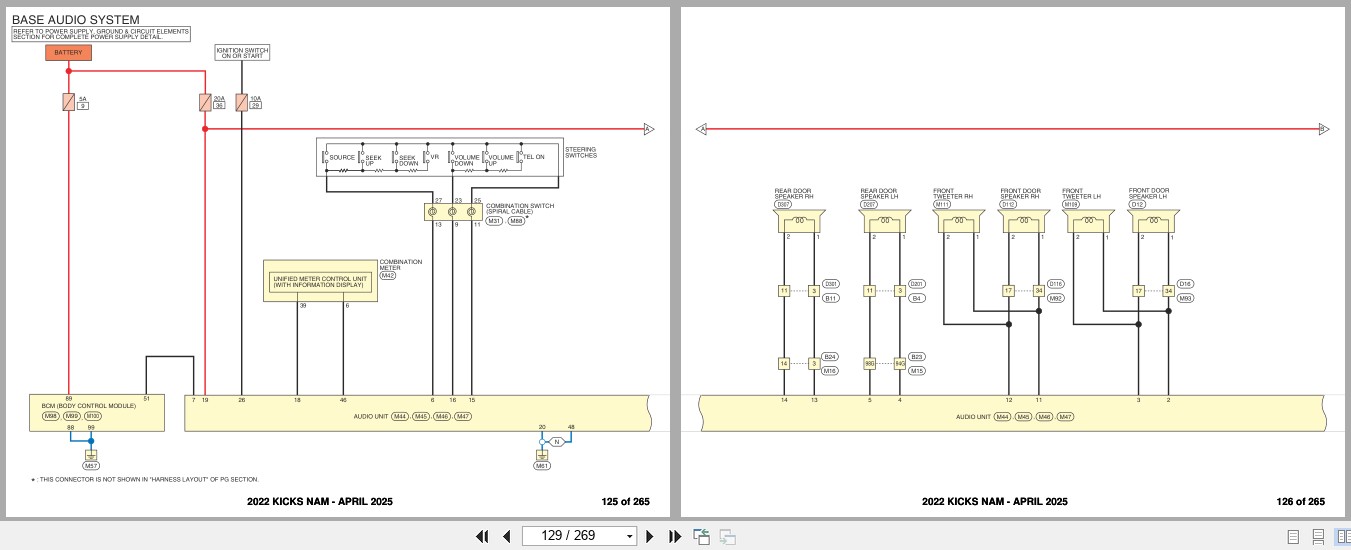Click connector tag M88
Viewport: 1351px width, 550px height.
[516, 221]
